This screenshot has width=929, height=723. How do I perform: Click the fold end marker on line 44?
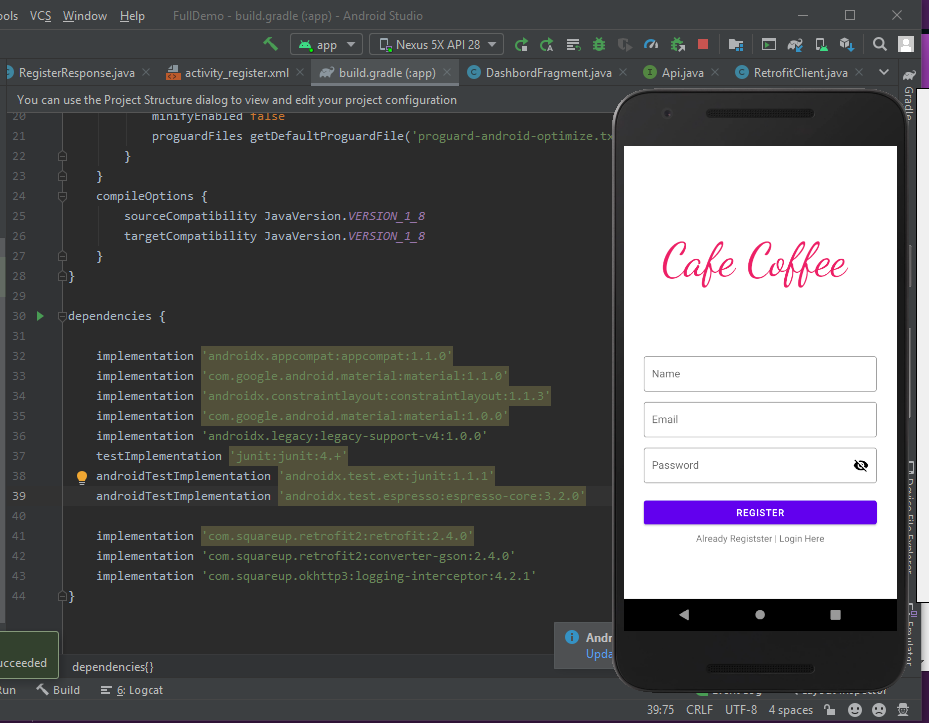pyautogui.click(x=62, y=596)
